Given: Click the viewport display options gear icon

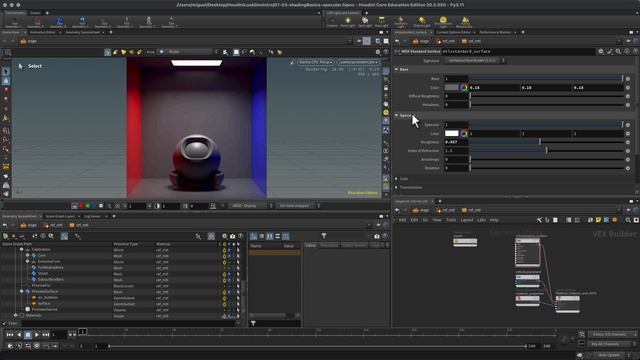Looking at the screenshot, I should pyautogui.click(x=378, y=52).
